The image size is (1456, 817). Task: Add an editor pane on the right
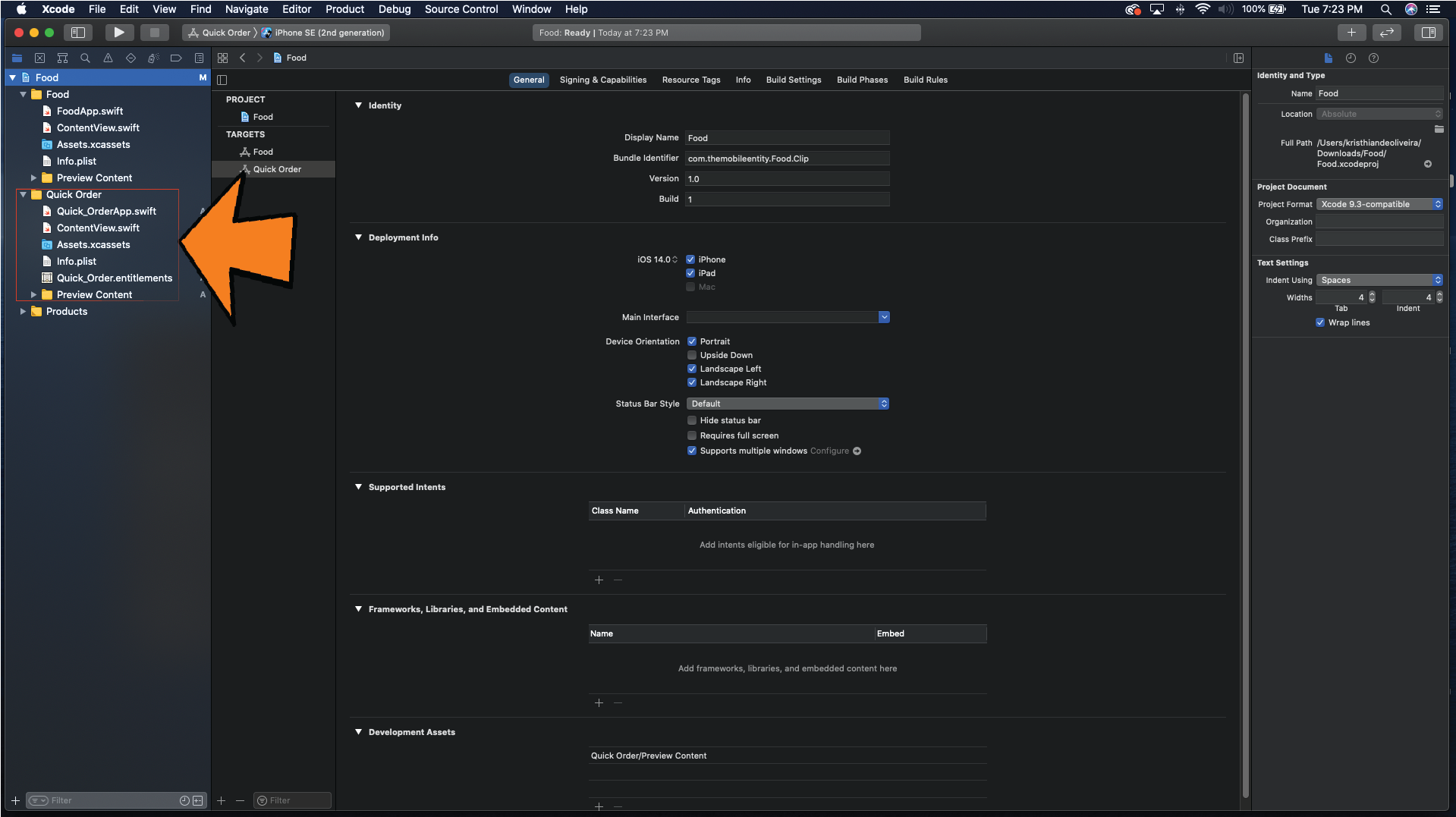tap(1239, 58)
